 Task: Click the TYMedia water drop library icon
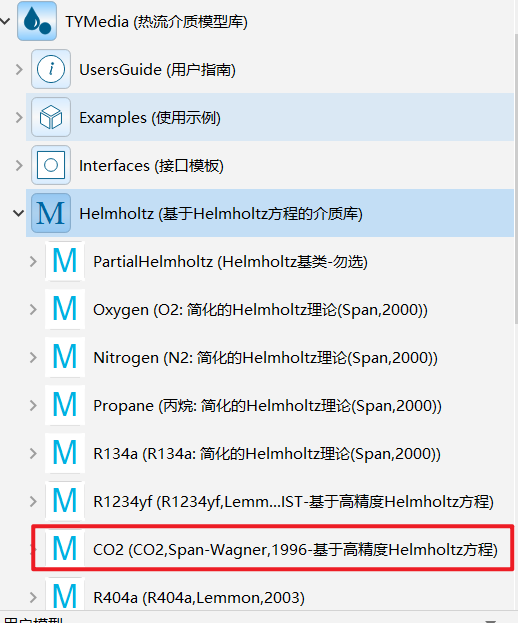37,21
